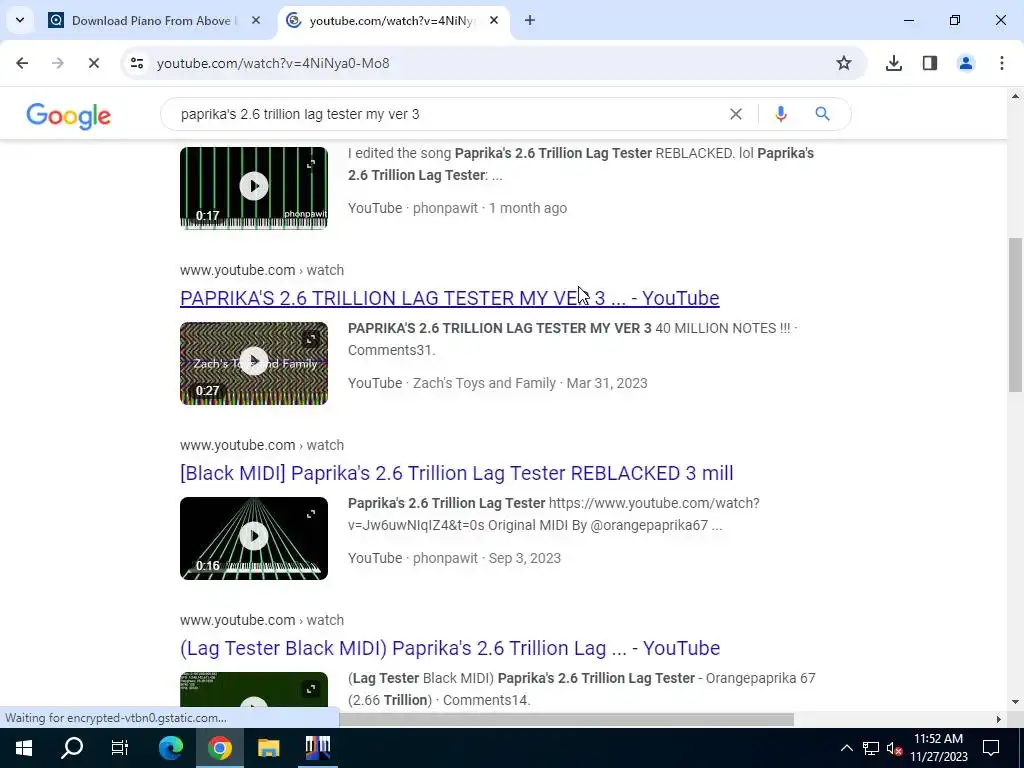Stop loading the page
This screenshot has height=768, width=1024.
click(x=93, y=63)
